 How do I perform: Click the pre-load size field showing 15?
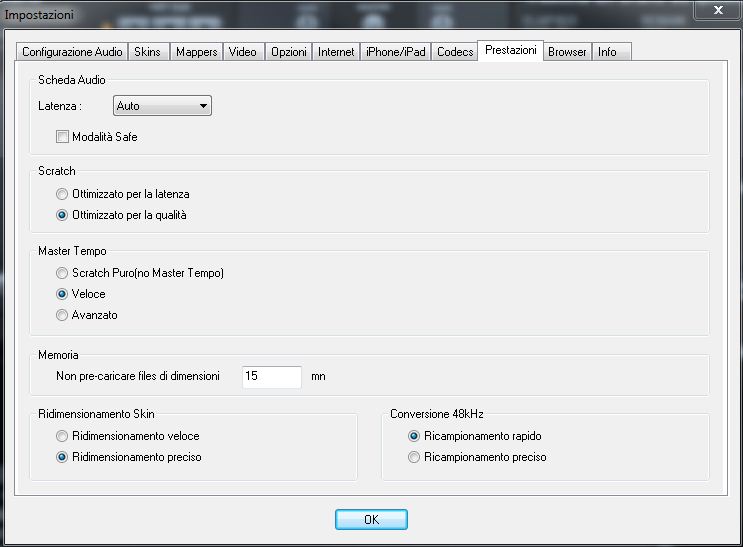coord(272,376)
